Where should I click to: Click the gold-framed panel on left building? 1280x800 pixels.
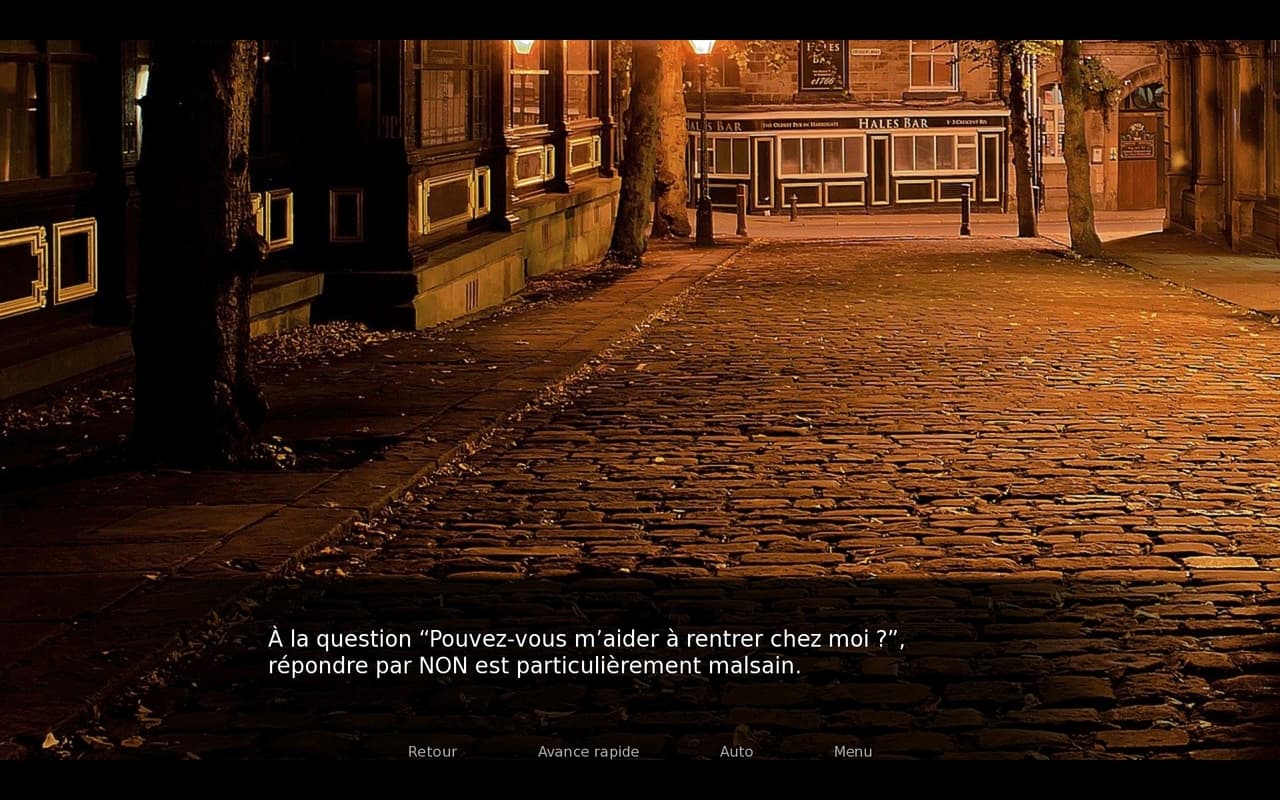[75, 261]
